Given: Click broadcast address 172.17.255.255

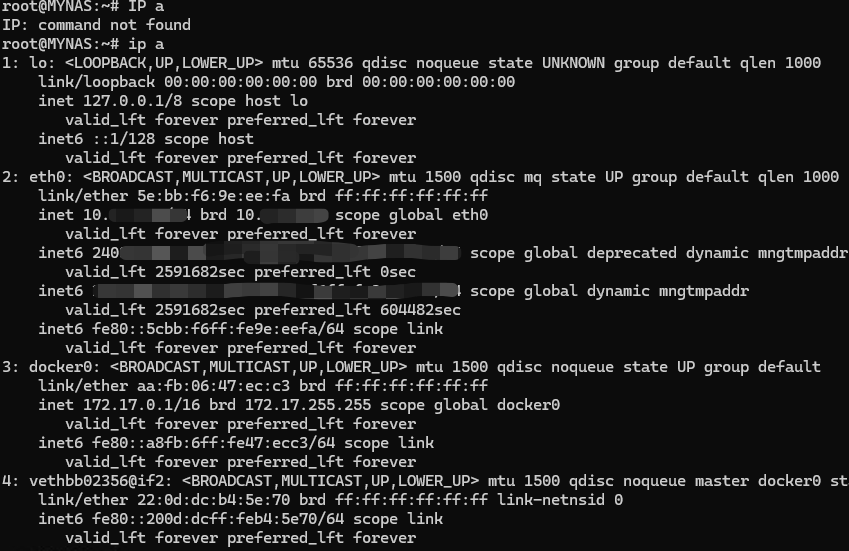Looking at the screenshot, I should pyautogui.click(x=308, y=405).
